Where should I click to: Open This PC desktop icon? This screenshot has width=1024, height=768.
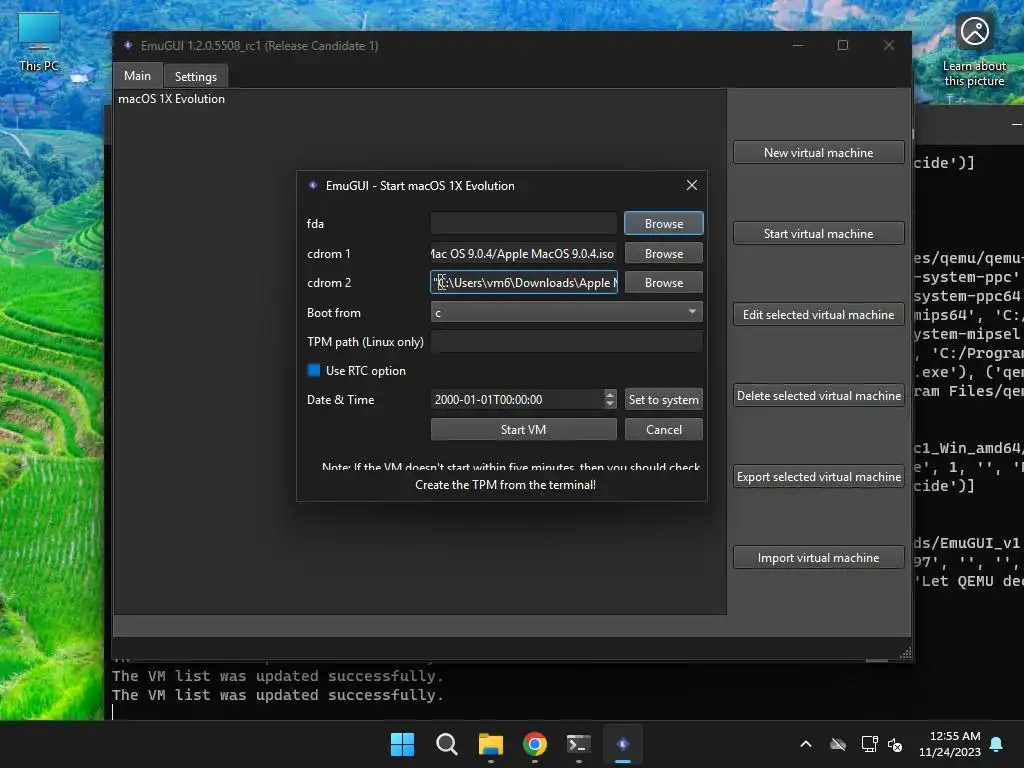click(39, 43)
